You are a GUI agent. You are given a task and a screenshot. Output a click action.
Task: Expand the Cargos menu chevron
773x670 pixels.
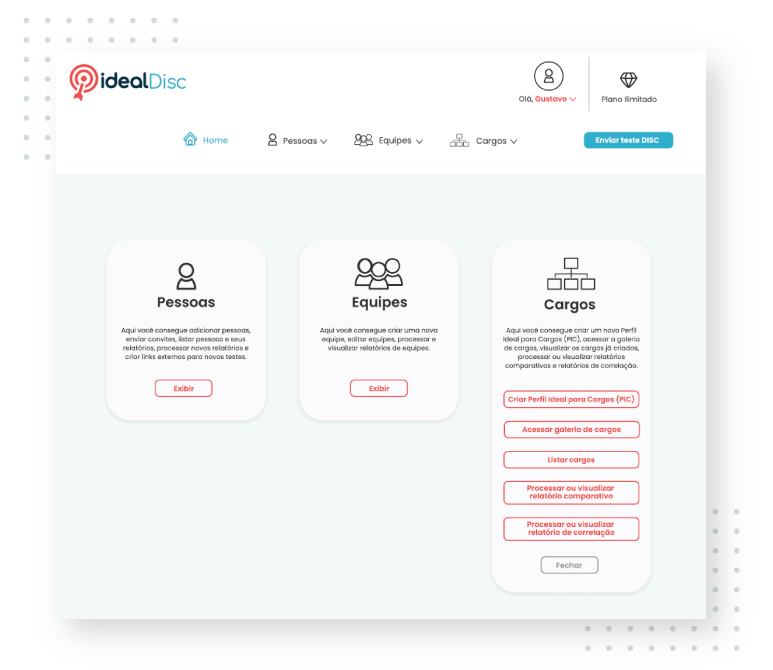point(514,141)
